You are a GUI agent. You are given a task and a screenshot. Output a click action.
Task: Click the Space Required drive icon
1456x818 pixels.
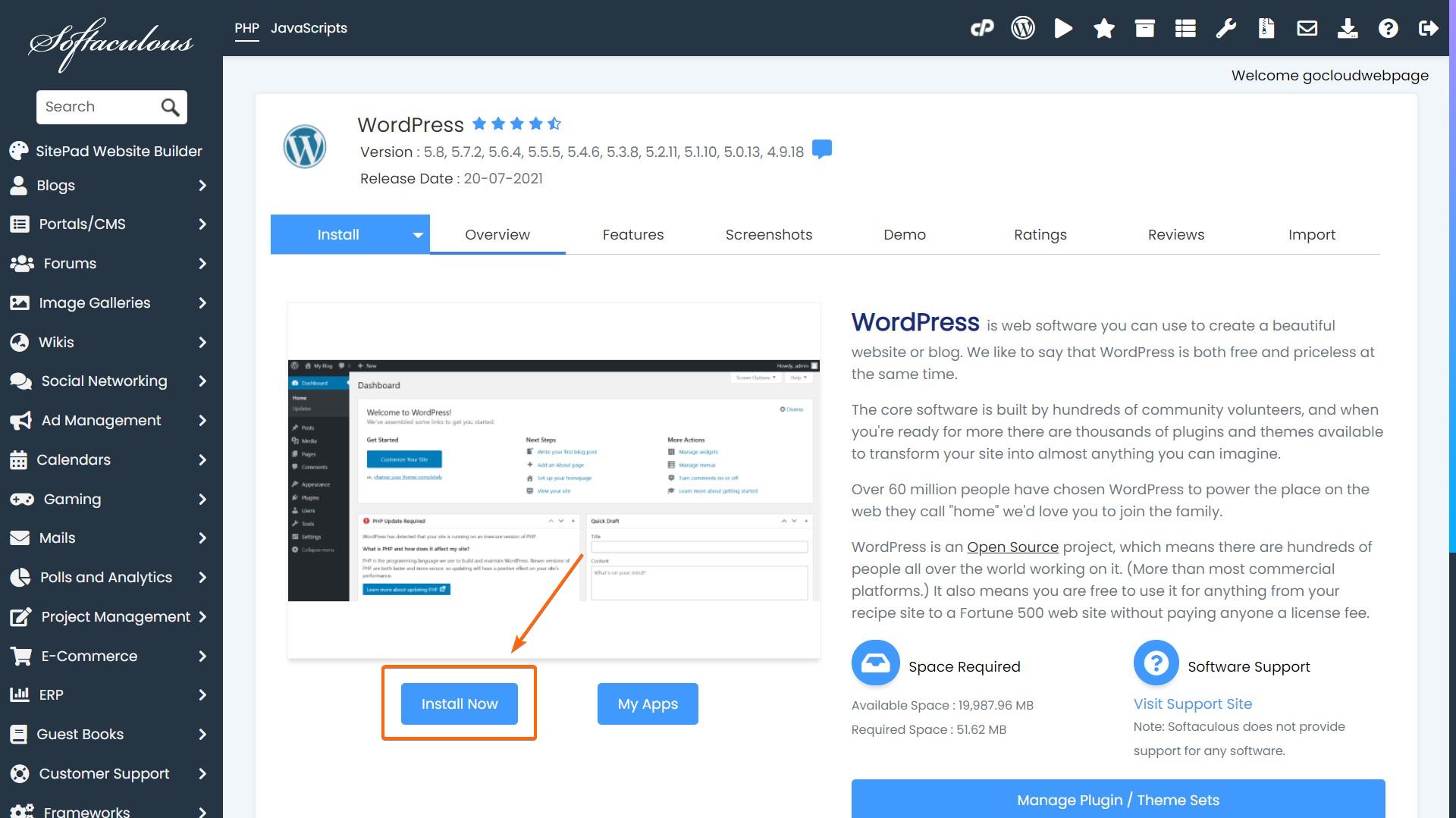(876, 663)
